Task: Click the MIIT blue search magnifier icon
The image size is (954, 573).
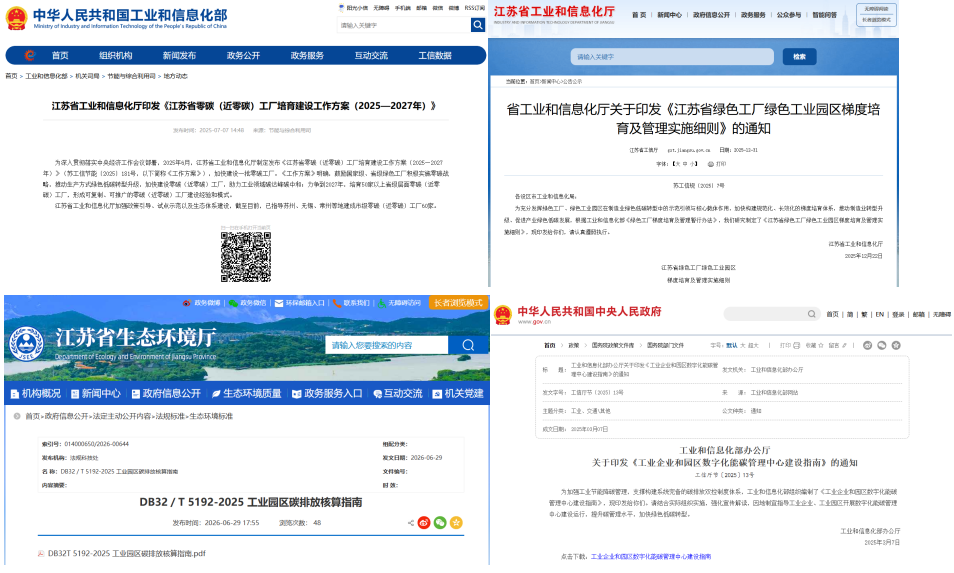Action: tap(478, 25)
